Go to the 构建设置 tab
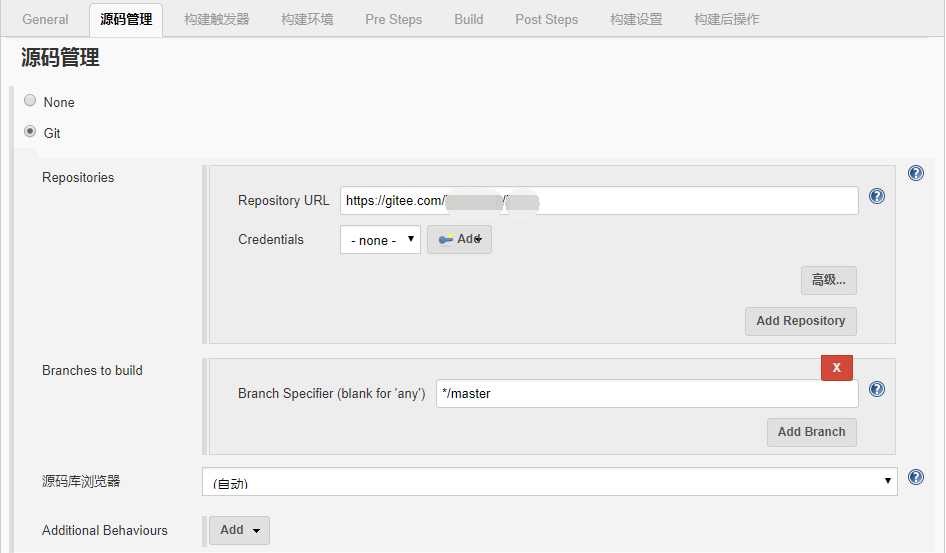Viewport: 946px width, 553px height. (x=636, y=19)
